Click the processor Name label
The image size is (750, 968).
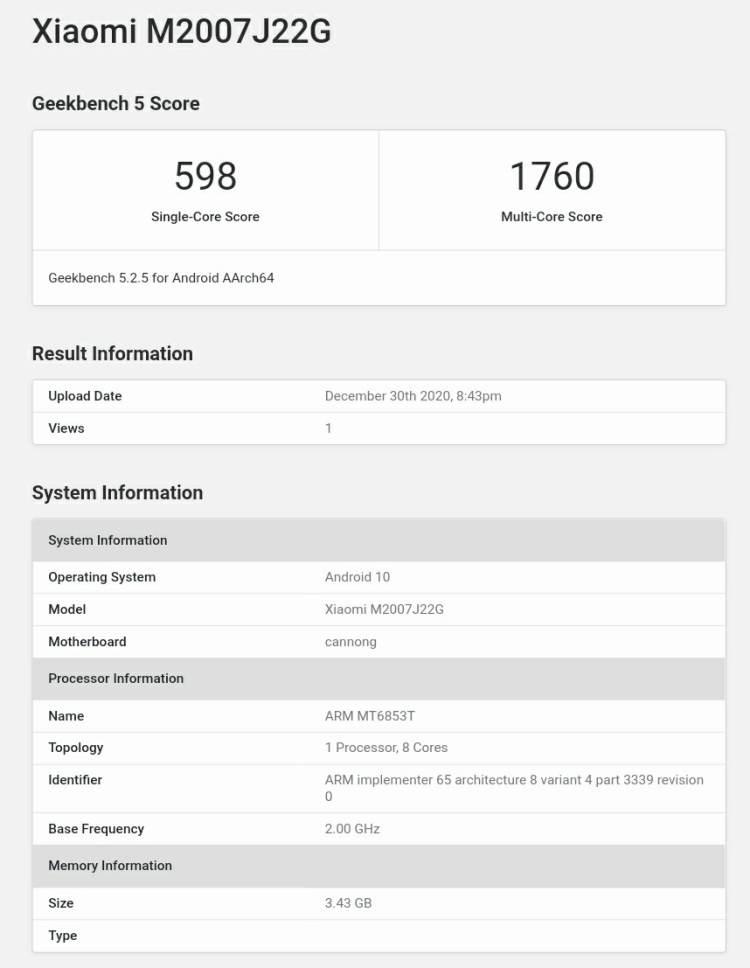pos(66,716)
